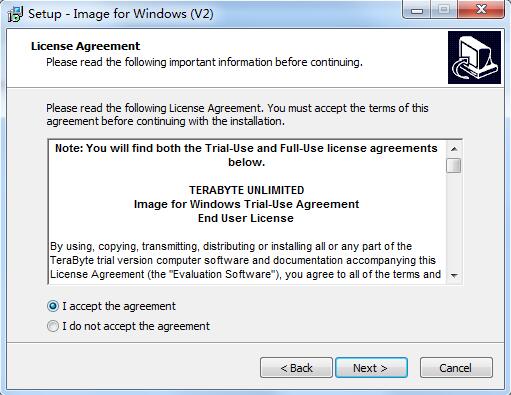Go back with the < Back button

click(x=296, y=368)
